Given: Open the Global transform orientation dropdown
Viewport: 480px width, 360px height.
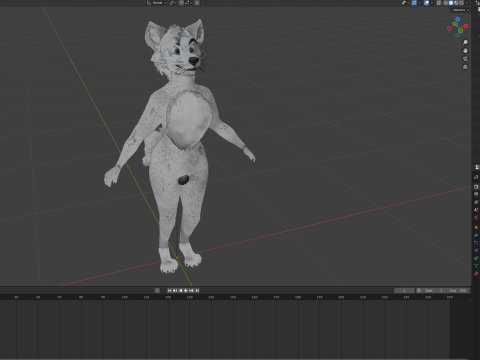Looking at the screenshot, I should pos(157,3).
